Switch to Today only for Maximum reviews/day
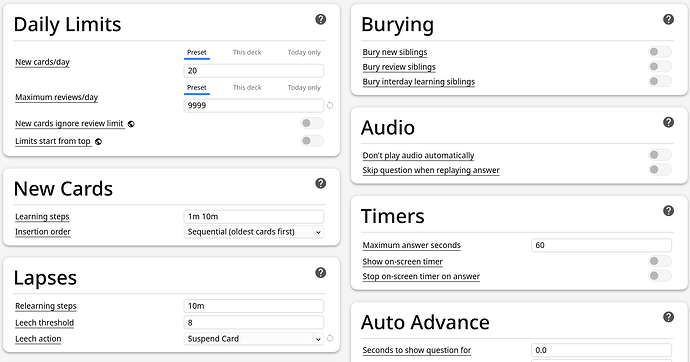This screenshot has width=690, height=362. point(304,88)
